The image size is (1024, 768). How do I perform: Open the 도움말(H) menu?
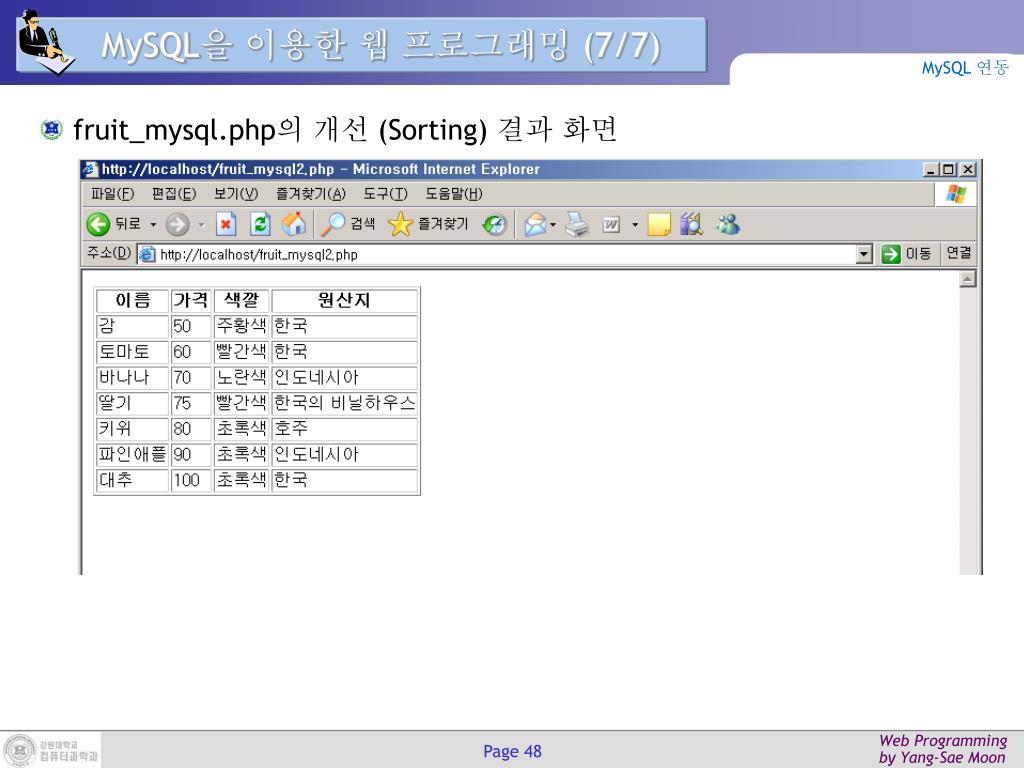[x=454, y=194]
